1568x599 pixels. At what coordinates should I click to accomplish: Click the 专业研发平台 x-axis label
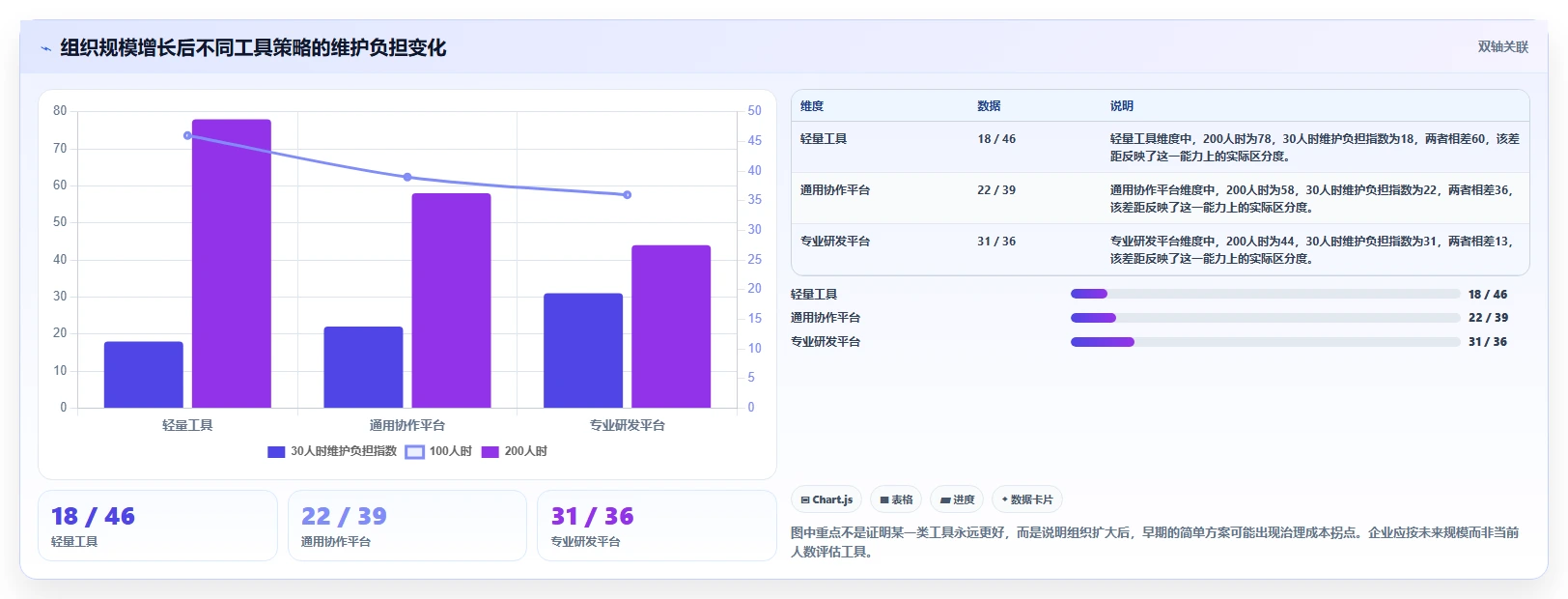click(x=628, y=425)
